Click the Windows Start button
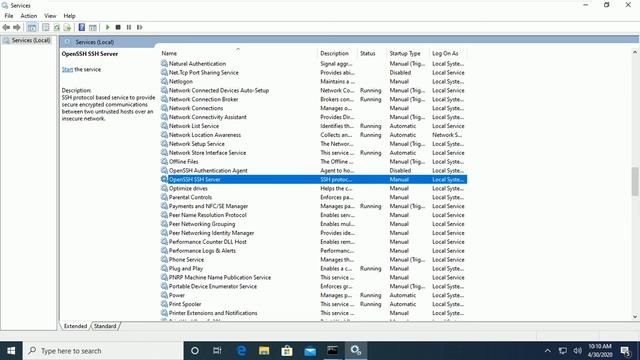 [11, 351]
